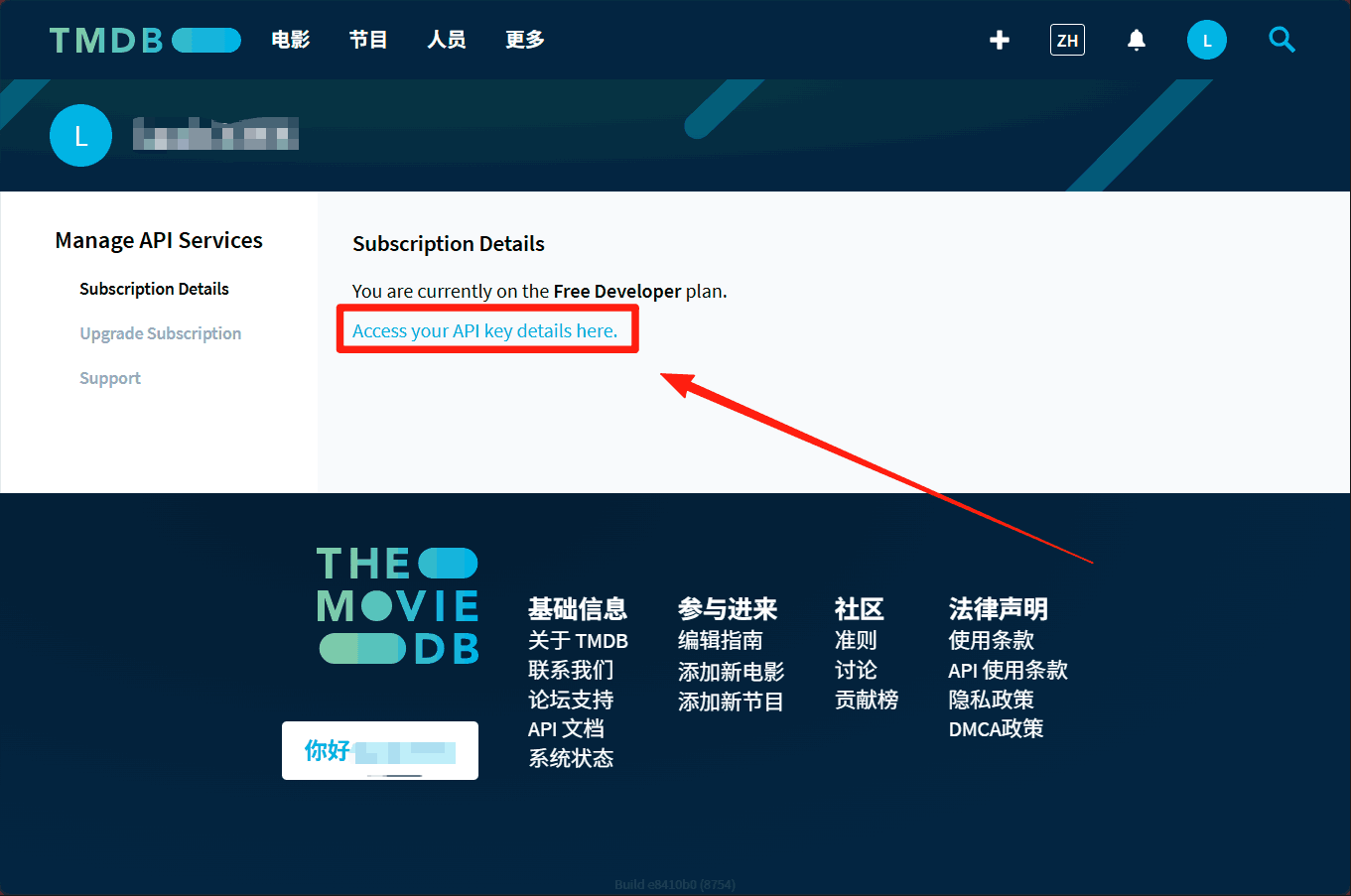Open the search by clicking the magnifier icon
The height and width of the screenshot is (896, 1351).
pyautogui.click(x=1282, y=40)
